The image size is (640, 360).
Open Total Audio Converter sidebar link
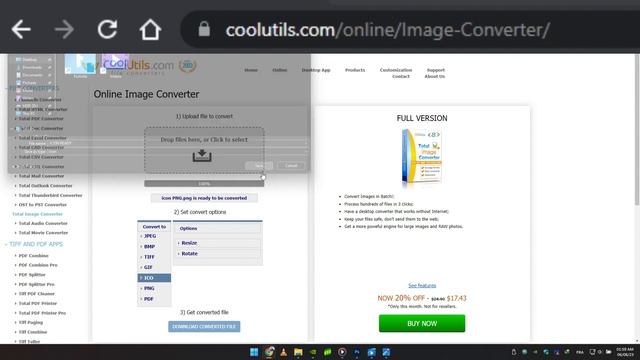coord(43,224)
